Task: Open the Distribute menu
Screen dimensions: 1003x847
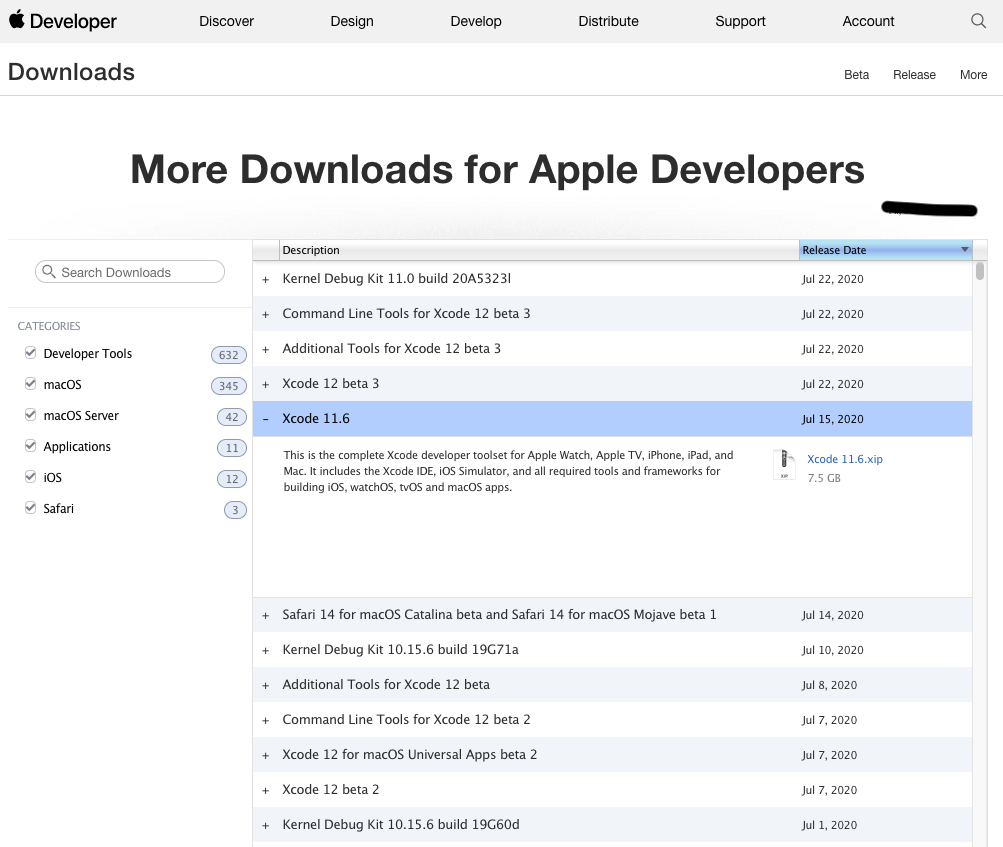Action: 608,21
